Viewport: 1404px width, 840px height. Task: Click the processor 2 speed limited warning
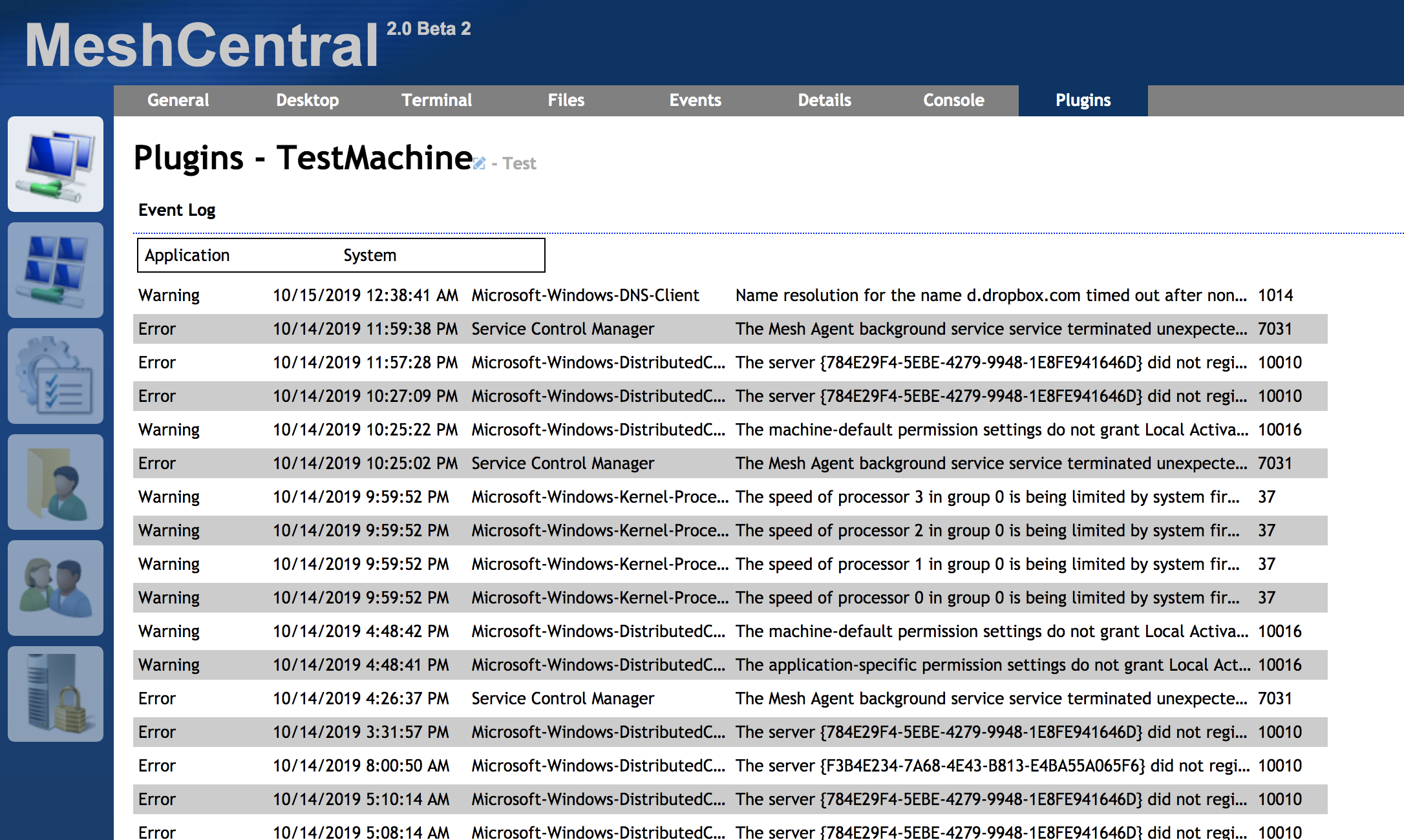[x=730, y=530]
